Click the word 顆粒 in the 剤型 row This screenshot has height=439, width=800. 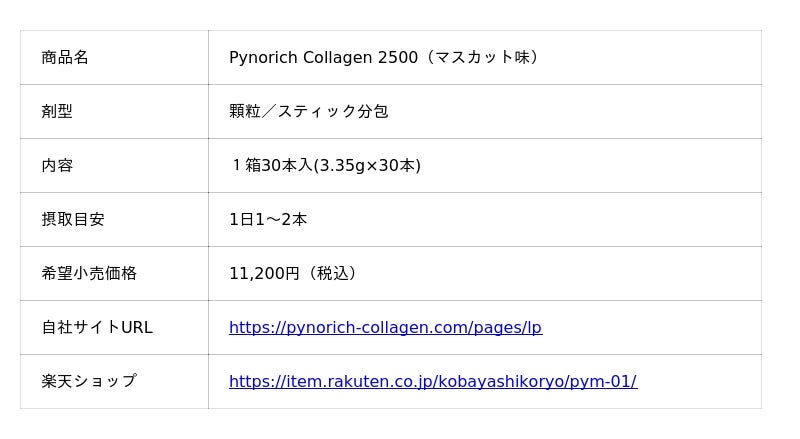(245, 111)
